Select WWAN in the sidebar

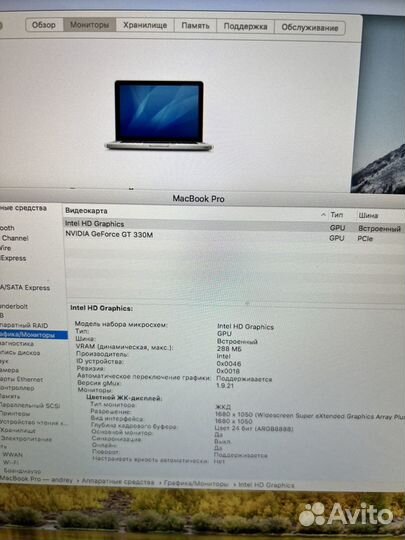tap(12, 454)
